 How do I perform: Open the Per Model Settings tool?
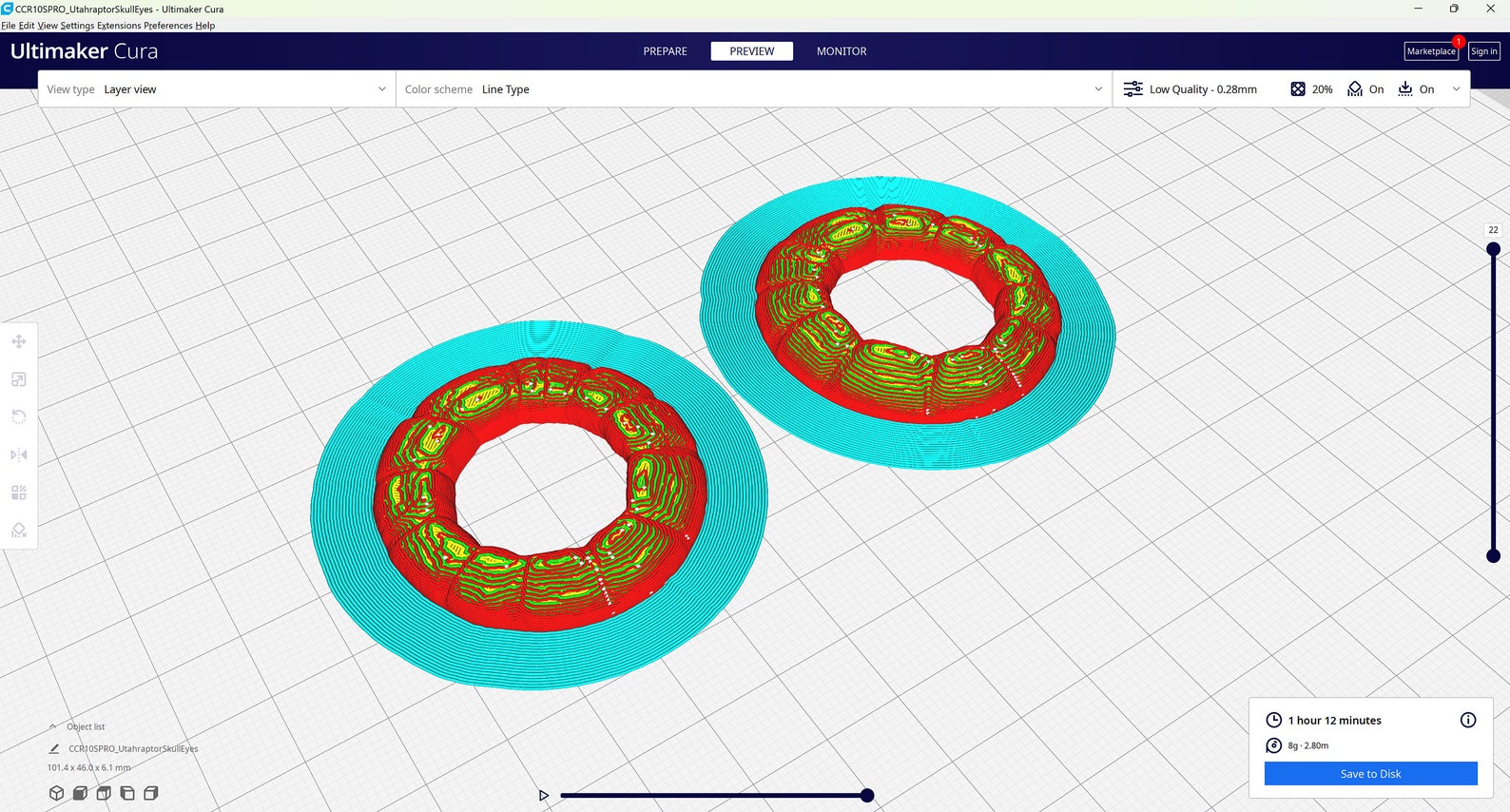19,493
